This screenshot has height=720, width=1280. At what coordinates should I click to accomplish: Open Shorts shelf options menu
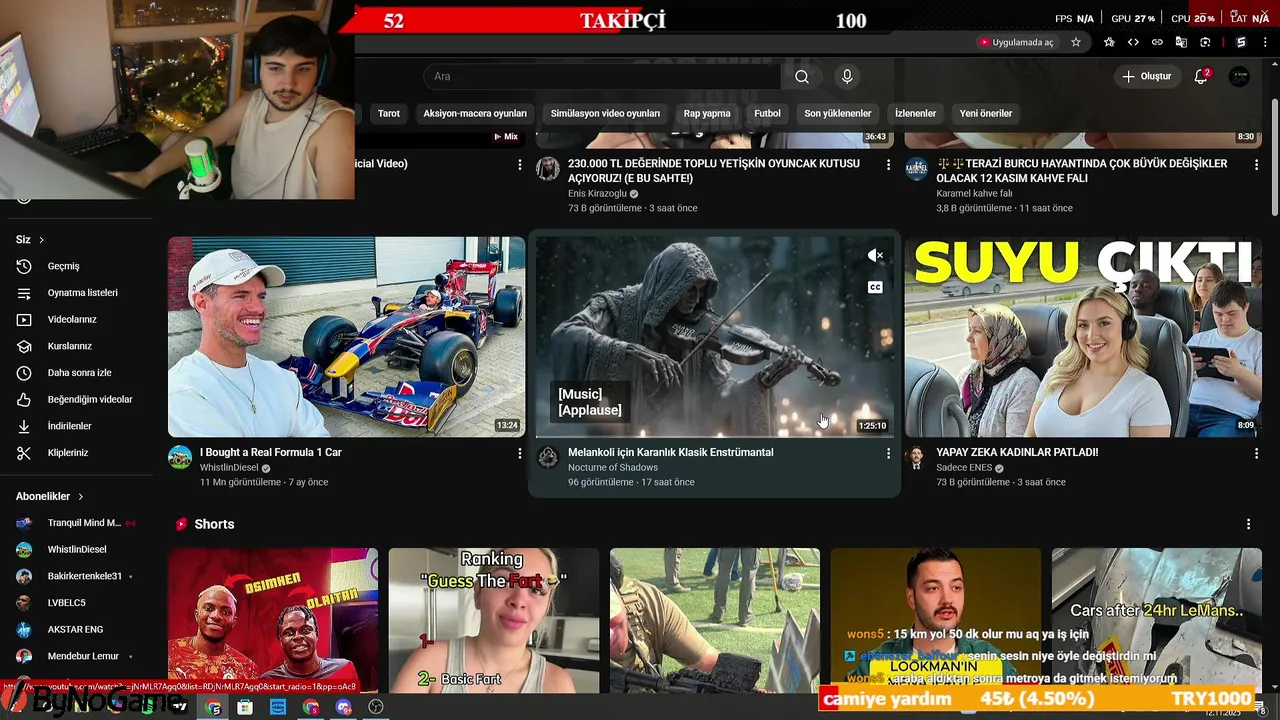pos(1248,524)
